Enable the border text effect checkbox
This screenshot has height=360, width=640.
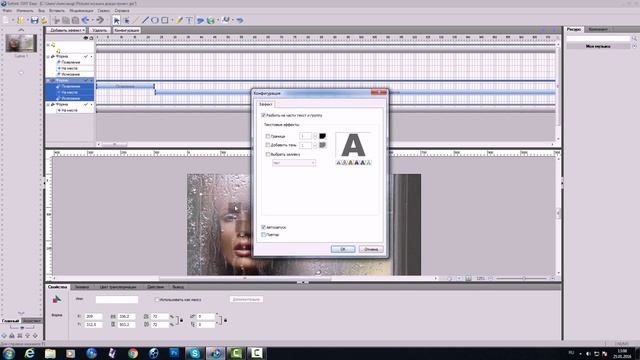pos(268,136)
